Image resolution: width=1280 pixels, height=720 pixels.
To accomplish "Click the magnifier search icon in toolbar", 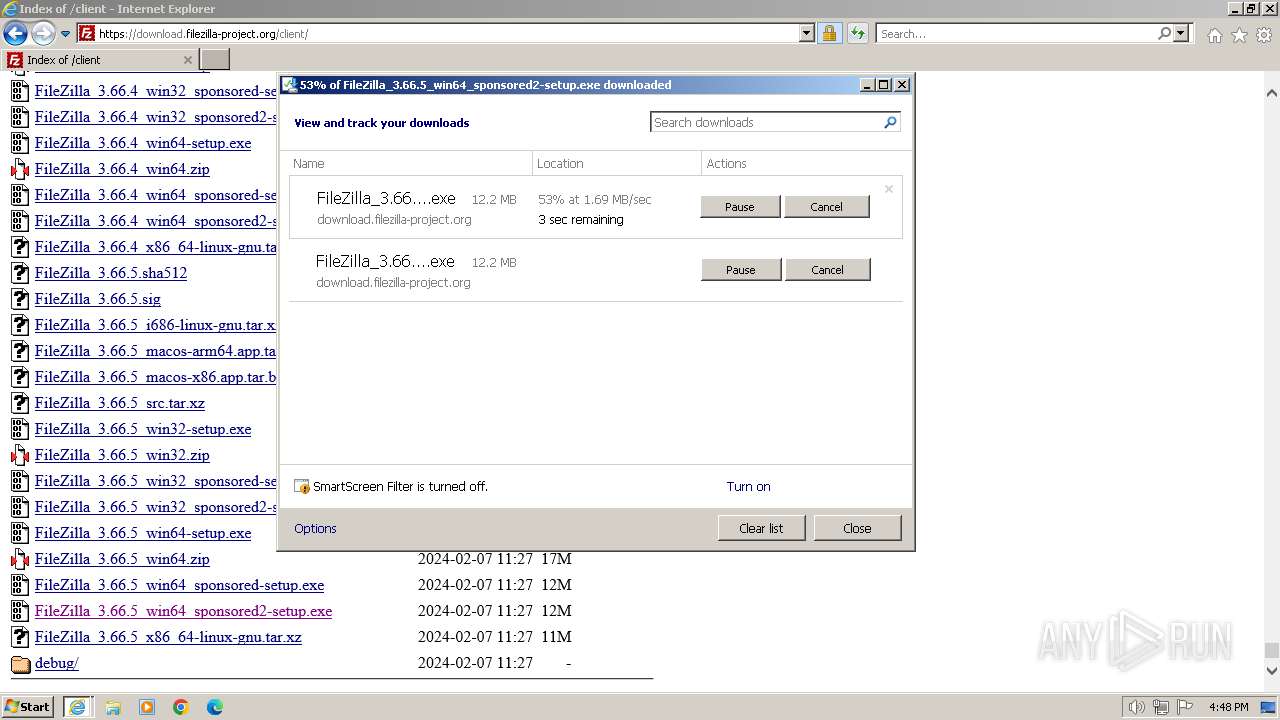I will click(1164, 33).
